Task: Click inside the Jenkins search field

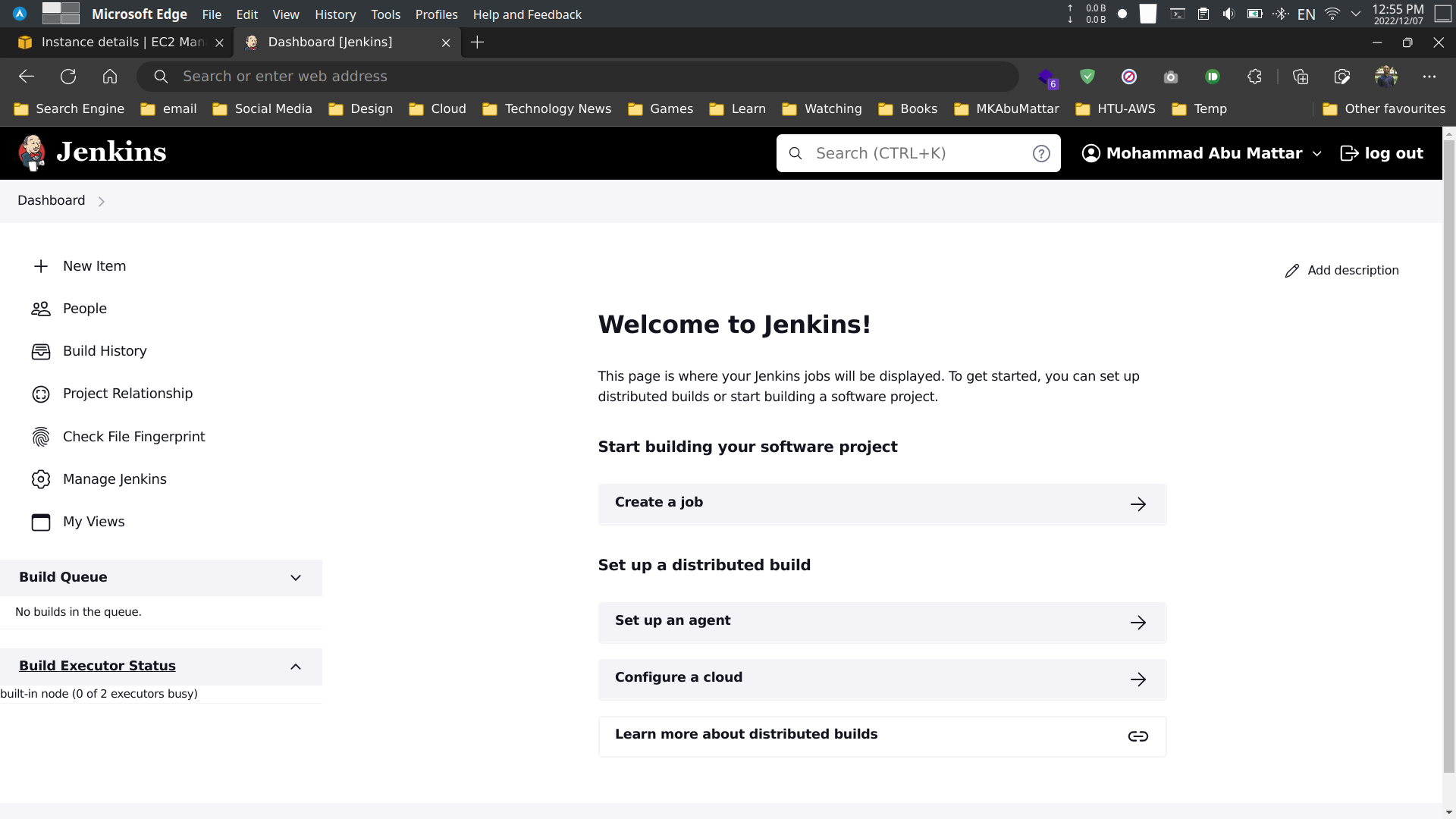Action: click(x=895, y=153)
